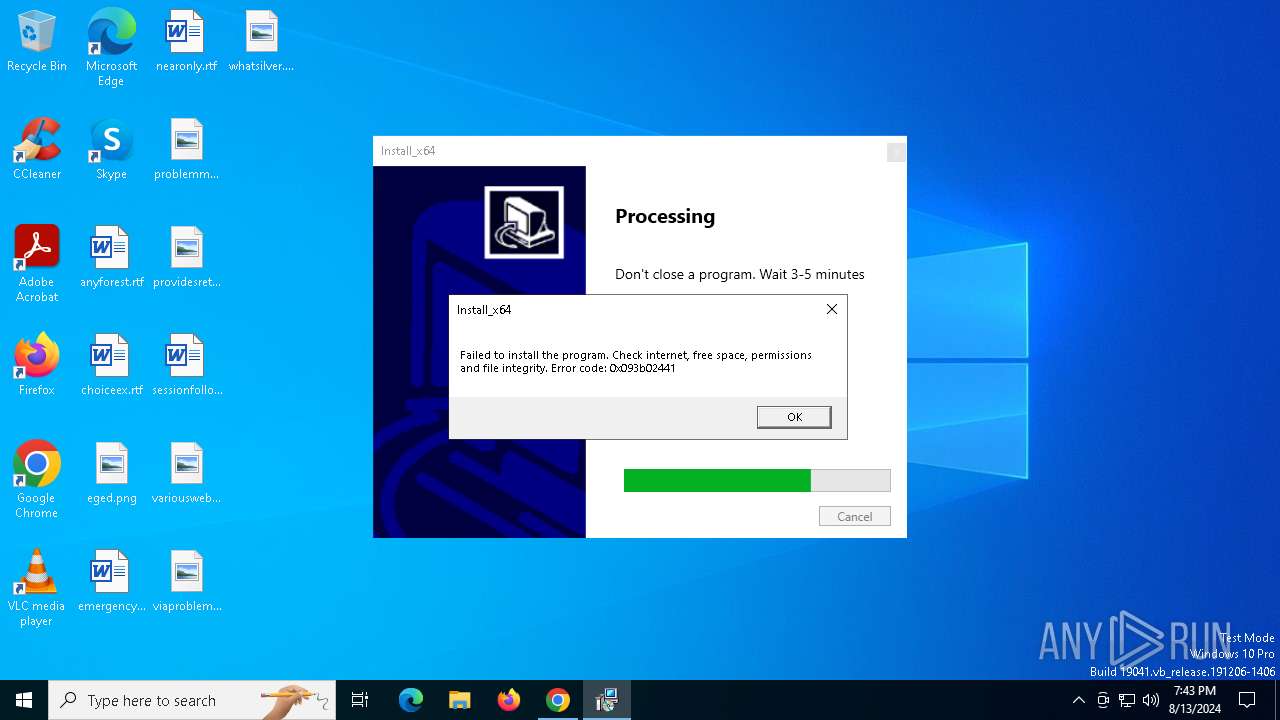The height and width of the screenshot is (720, 1280).
Task: Open VLC media player desktop shortcut
Action: point(37,588)
